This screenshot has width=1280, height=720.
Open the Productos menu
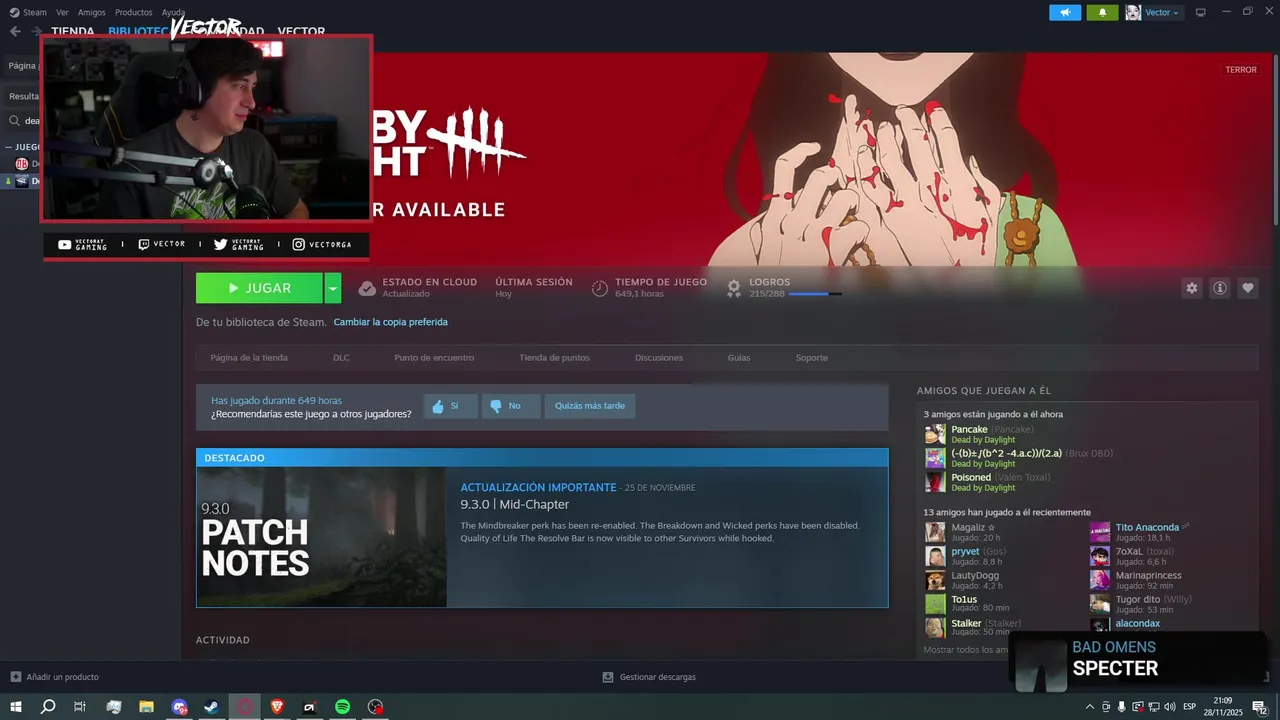coord(133,12)
